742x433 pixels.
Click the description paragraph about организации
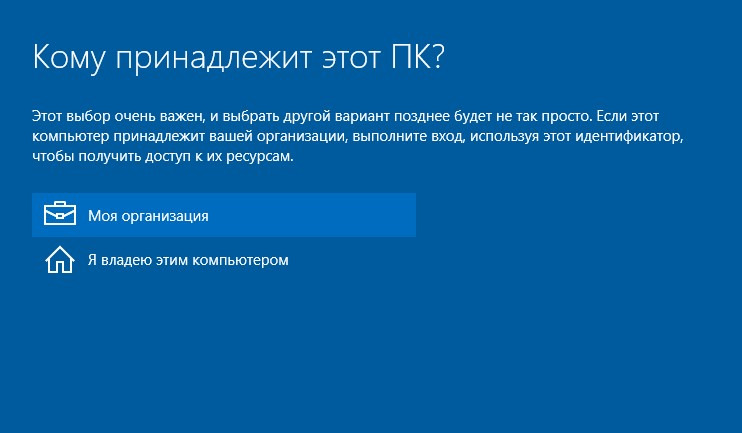click(x=360, y=135)
